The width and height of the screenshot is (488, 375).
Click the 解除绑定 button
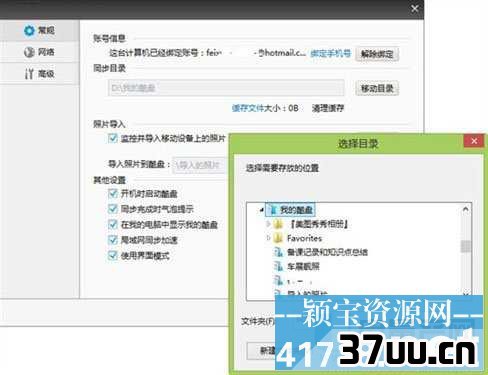[x=377, y=54]
